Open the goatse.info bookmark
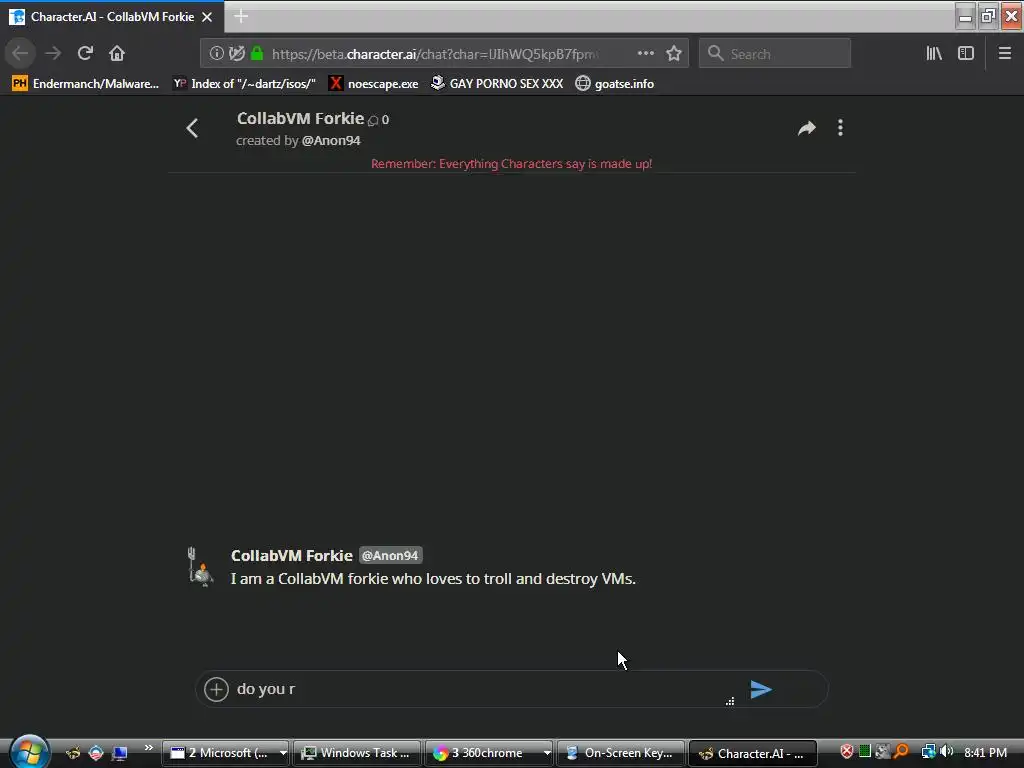The height and width of the screenshot is (768, 1024). 615,84
